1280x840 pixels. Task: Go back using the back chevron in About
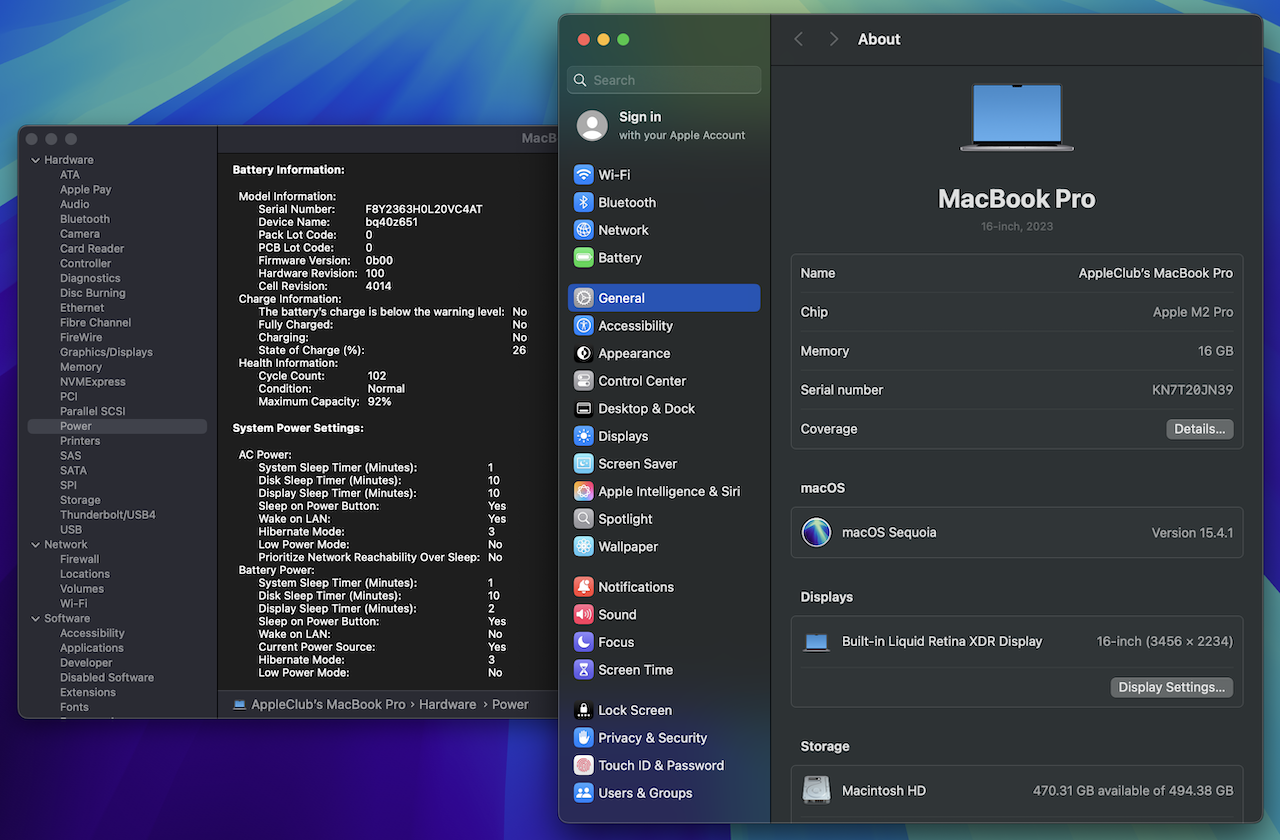point(799,39)
